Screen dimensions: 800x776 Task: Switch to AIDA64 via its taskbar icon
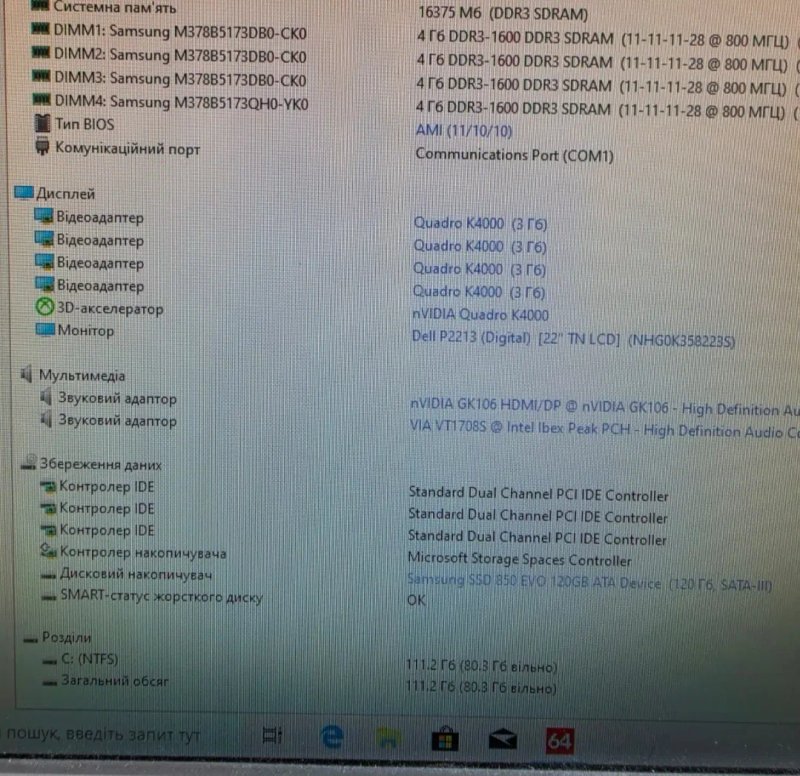point(560,741)
